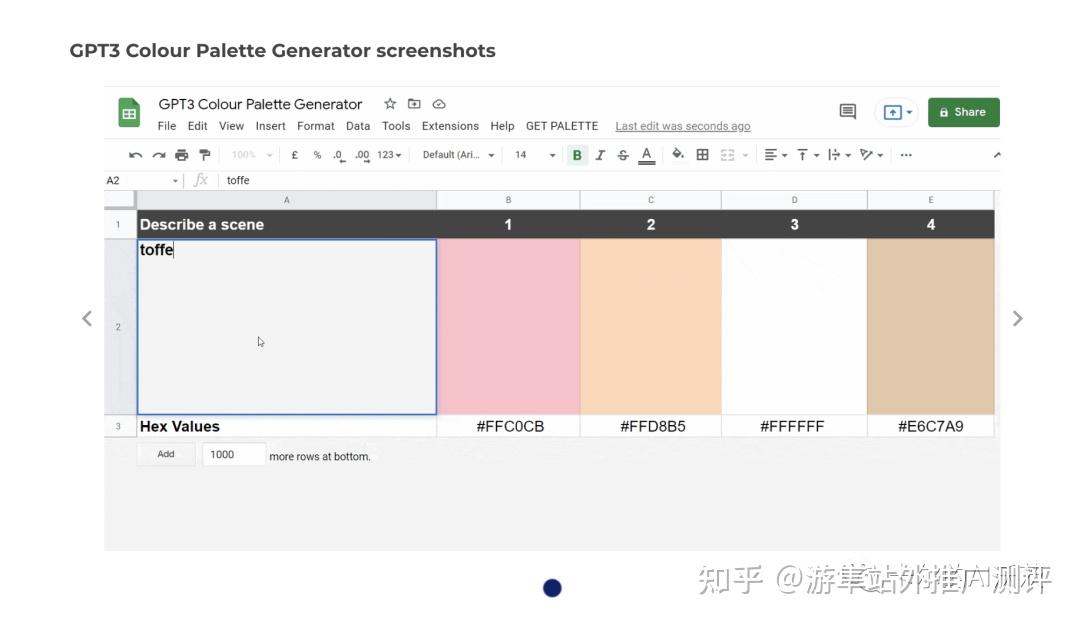Open the fill color tool
Image resolution: width=1080 pixels, height=624 pixels.
pyautogui.click(x=678, y=154)
